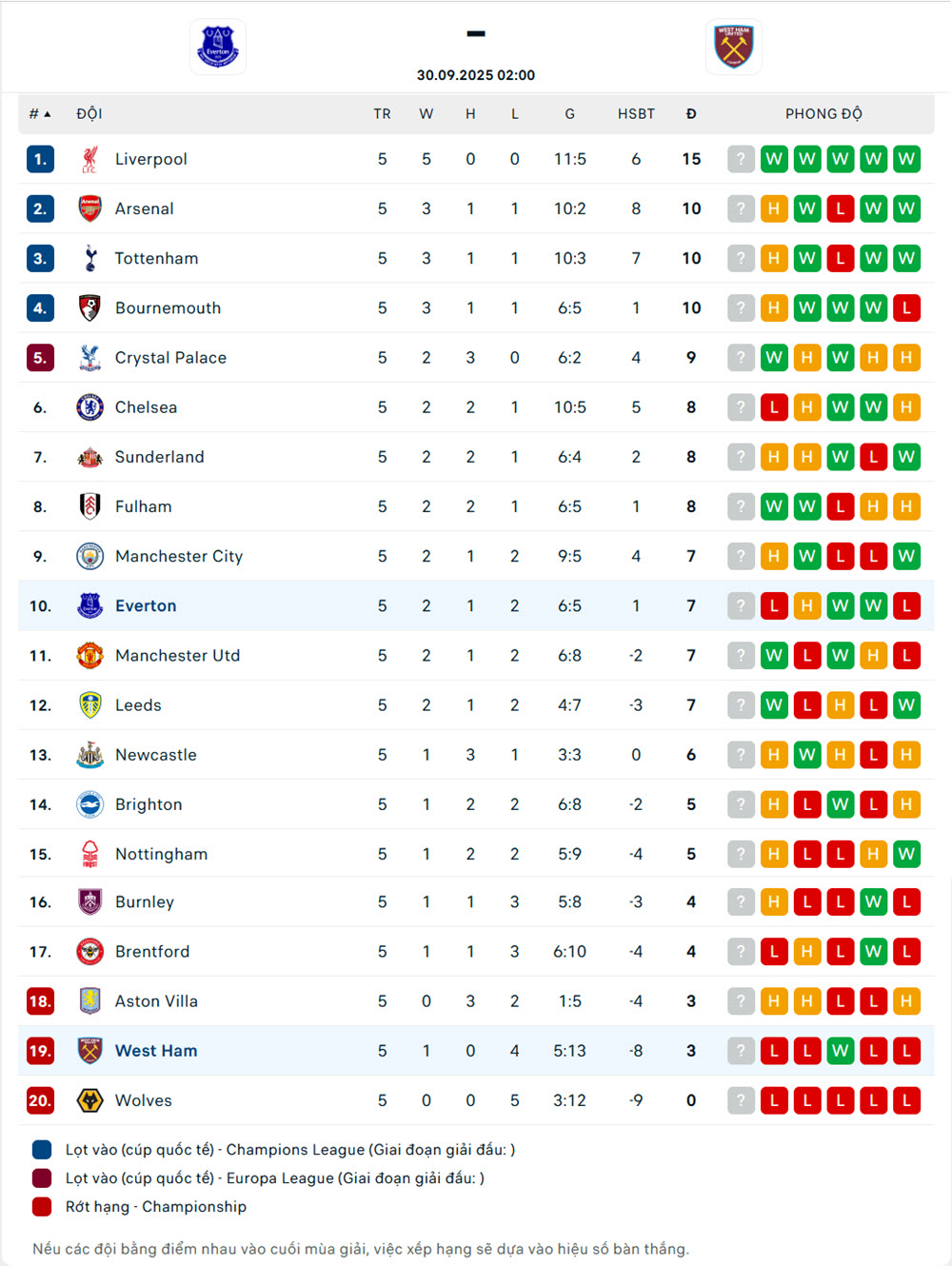
Task: Open the Crystal Palace team link
Action: click(x=170, y=358)
